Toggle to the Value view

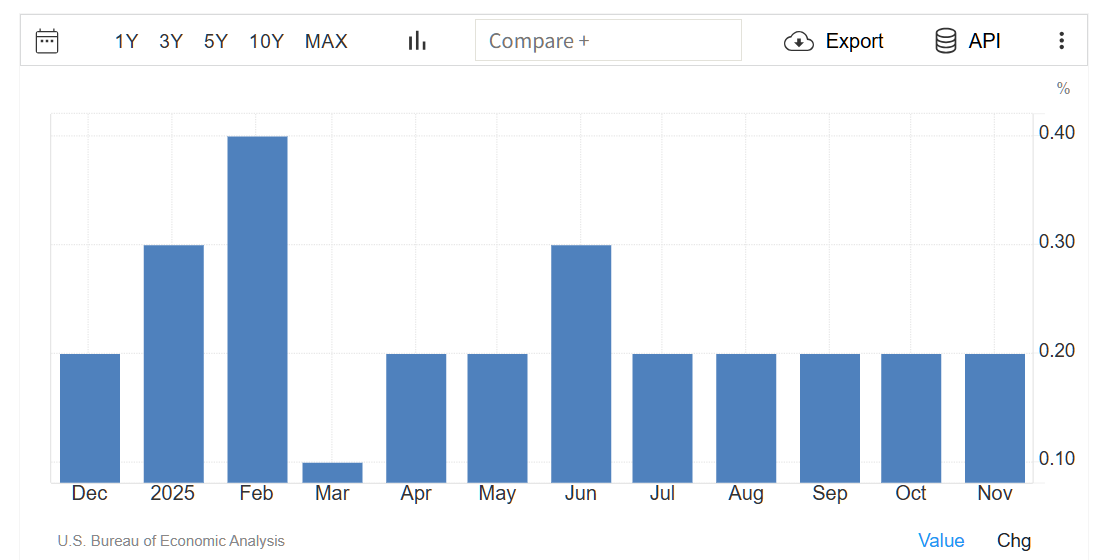pyautogui.click(x=941, y=540)
